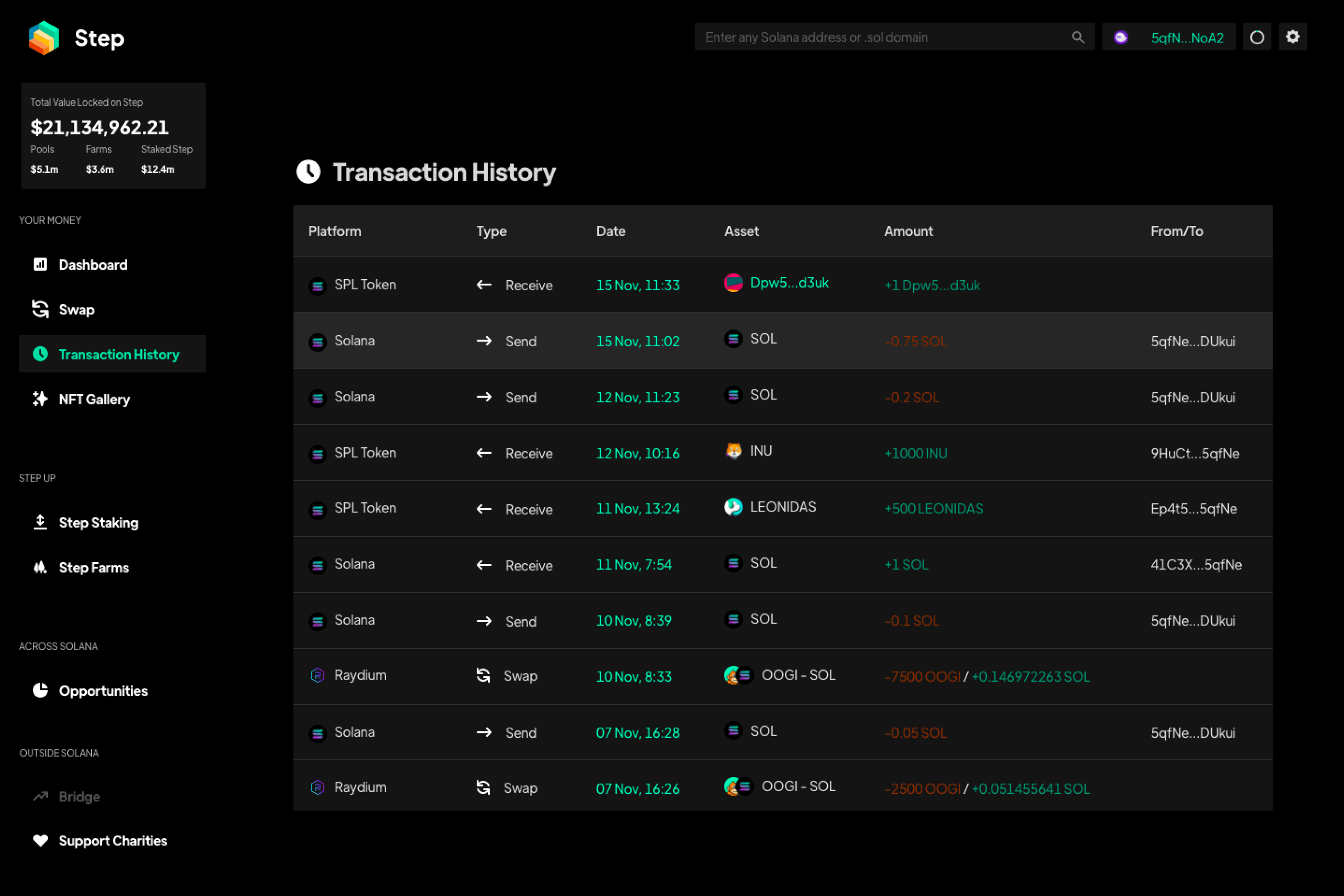Click SOL asset icon in 11 Nov 7:54 row
This screenshot has height=896, width=1344.
[733, 564]
